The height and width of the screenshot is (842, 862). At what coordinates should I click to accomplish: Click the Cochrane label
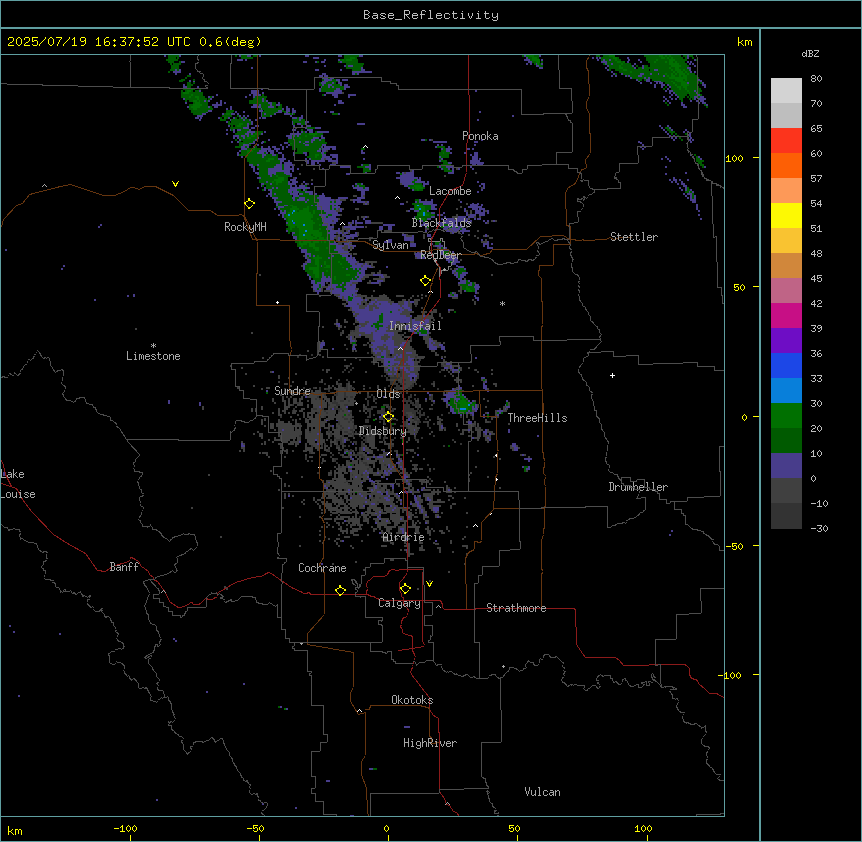click(x=322, y=568)
